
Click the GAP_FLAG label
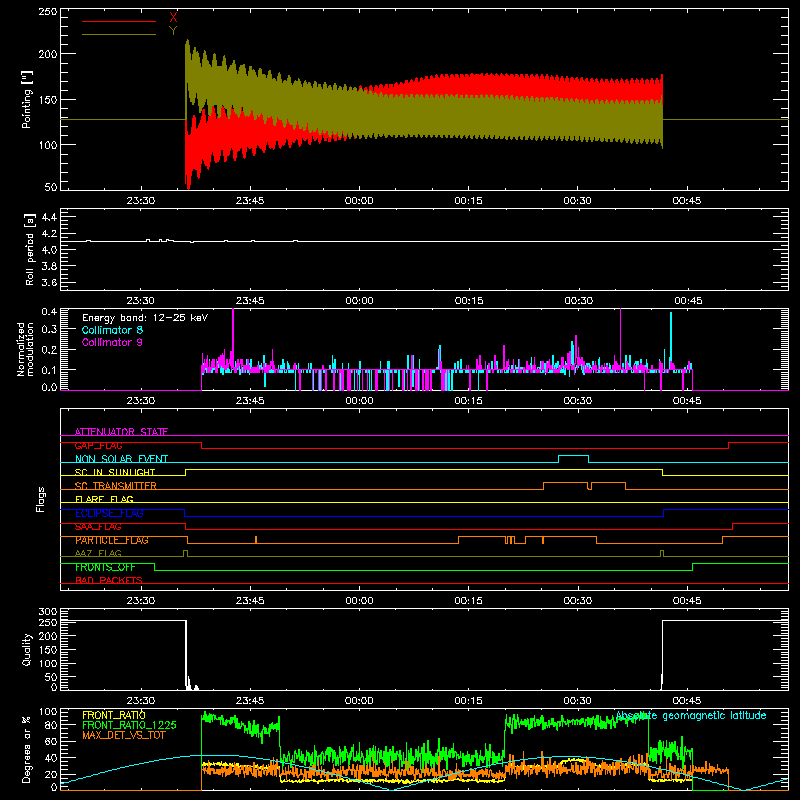click(x=98, y=445)
